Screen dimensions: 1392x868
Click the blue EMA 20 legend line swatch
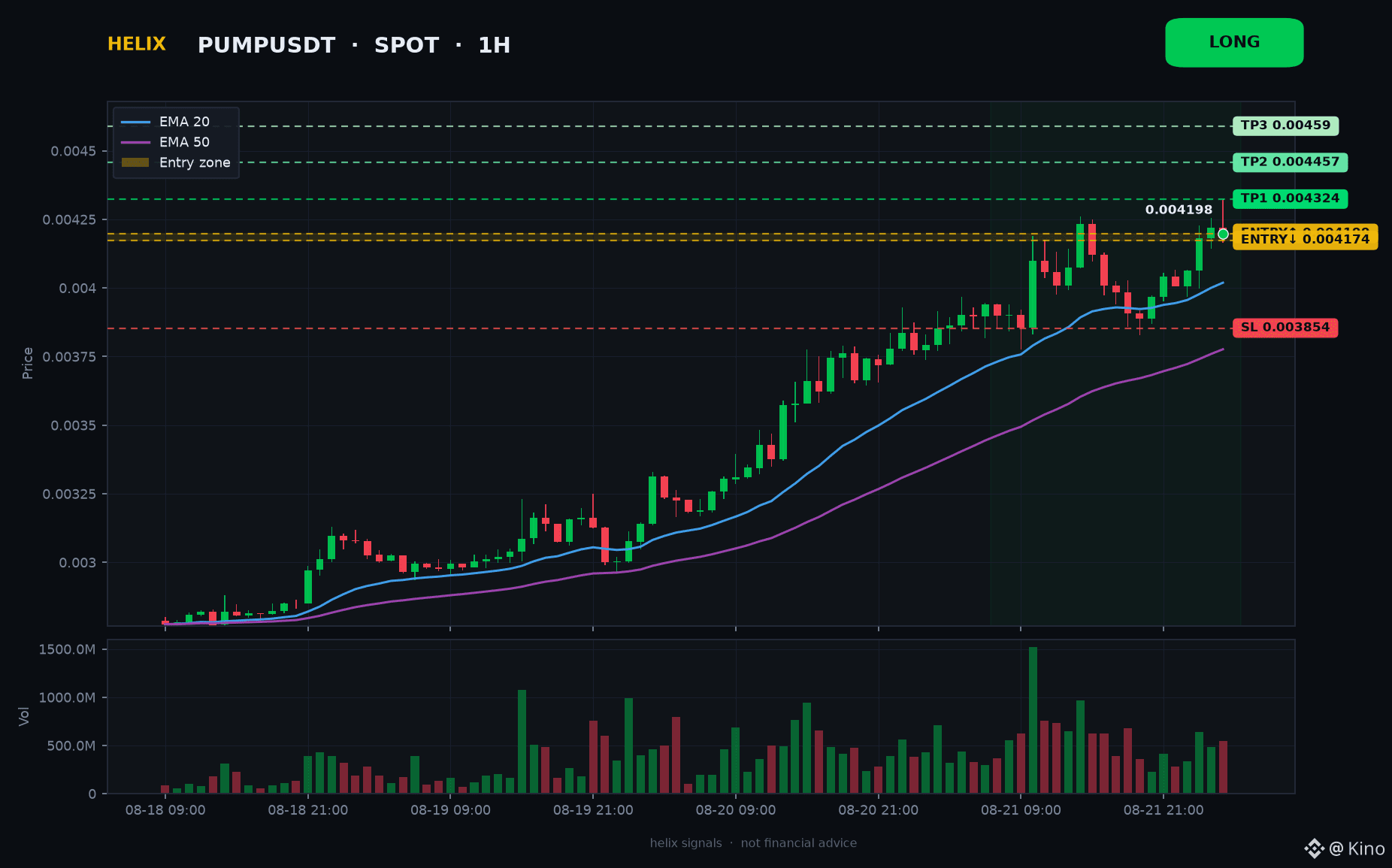pos(135,122)
